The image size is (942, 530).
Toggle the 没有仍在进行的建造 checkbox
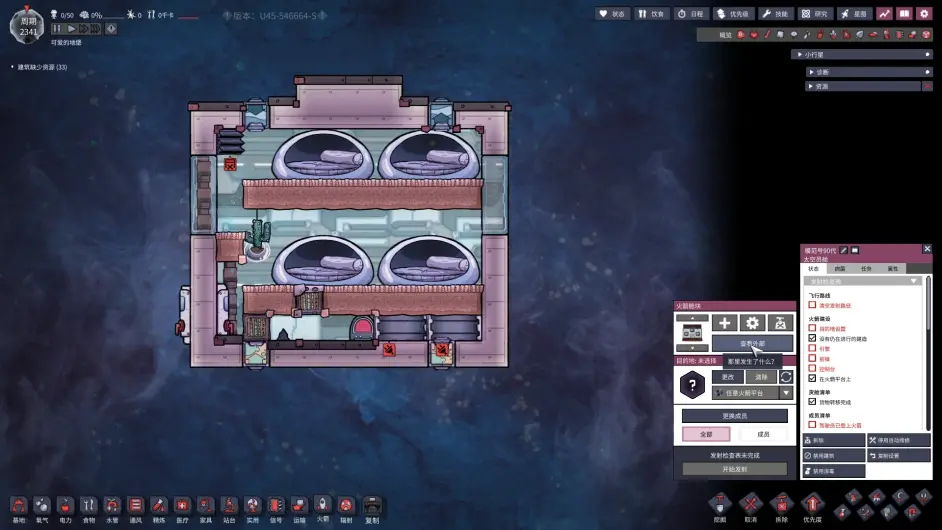[x=812, y=338]
